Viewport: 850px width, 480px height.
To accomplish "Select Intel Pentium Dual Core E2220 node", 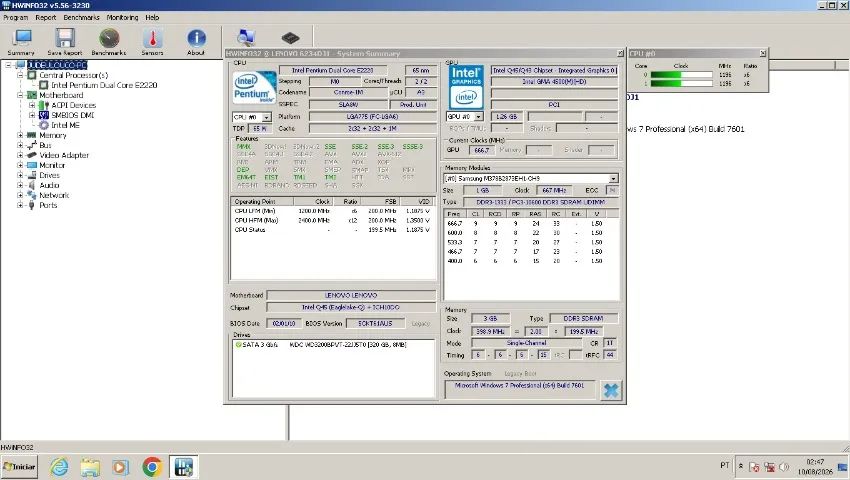I will (104, 85).
